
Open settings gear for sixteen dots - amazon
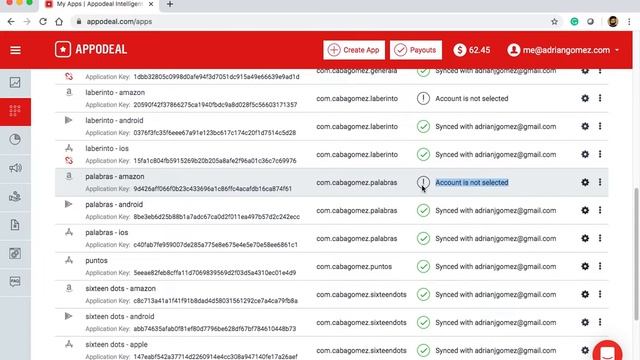585,294
